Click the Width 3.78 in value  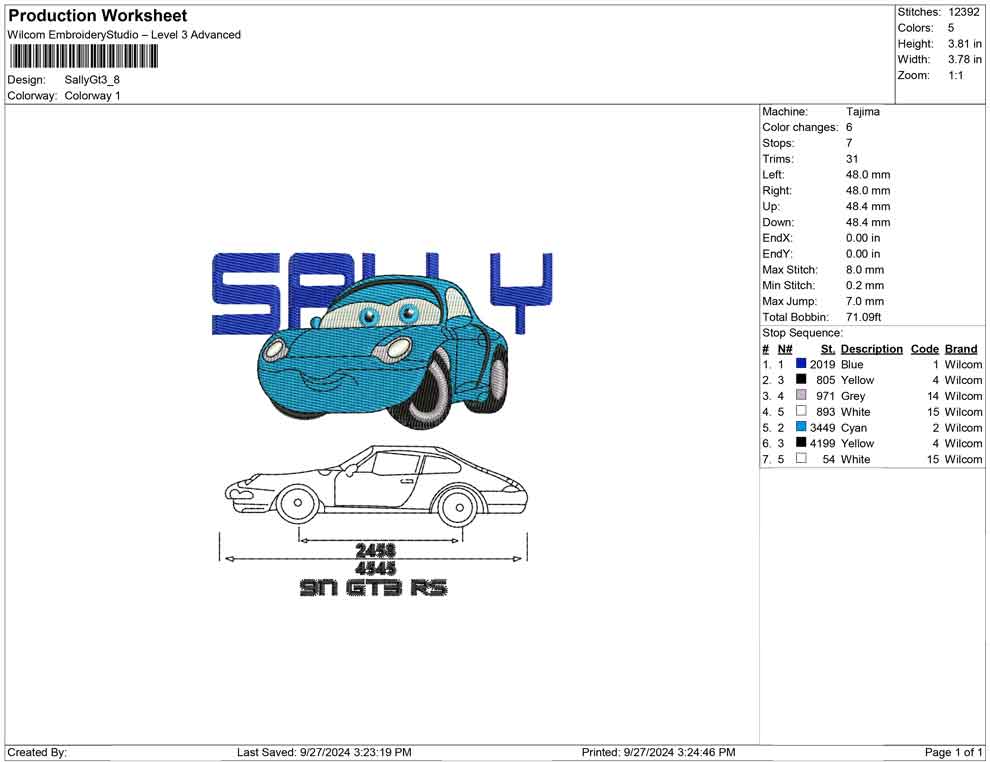tap(964, 59)
